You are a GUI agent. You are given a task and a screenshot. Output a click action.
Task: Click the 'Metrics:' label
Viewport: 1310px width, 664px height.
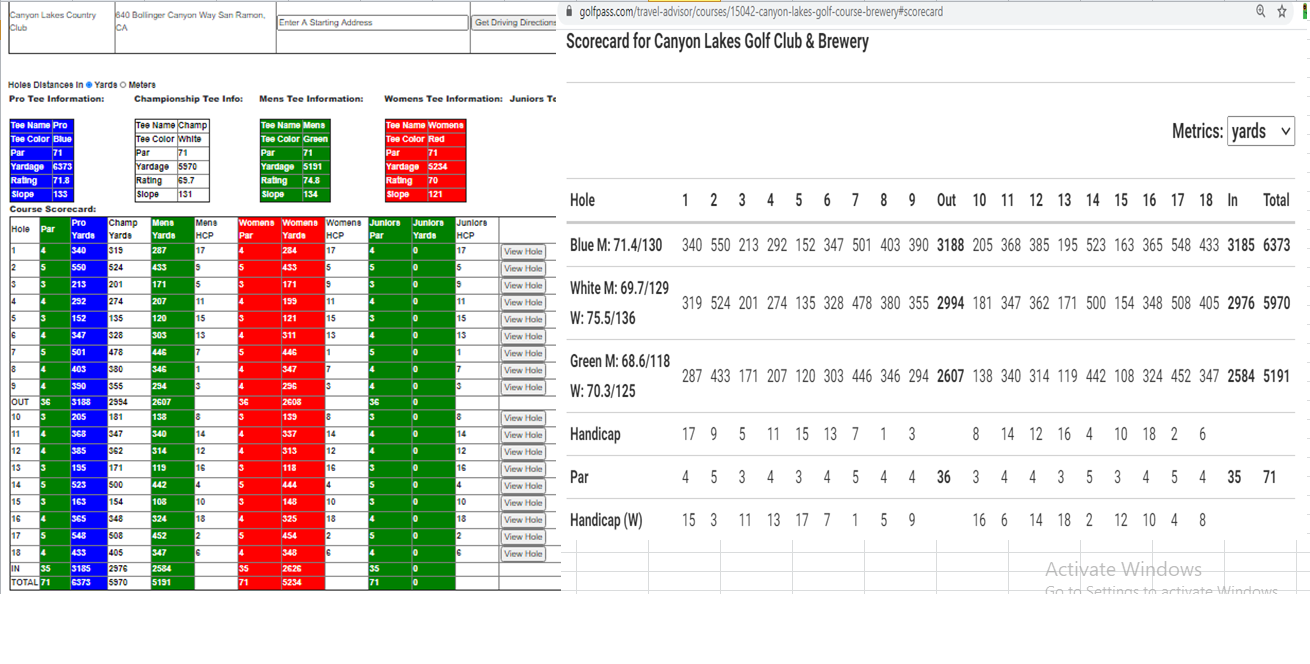(1197, 131)
